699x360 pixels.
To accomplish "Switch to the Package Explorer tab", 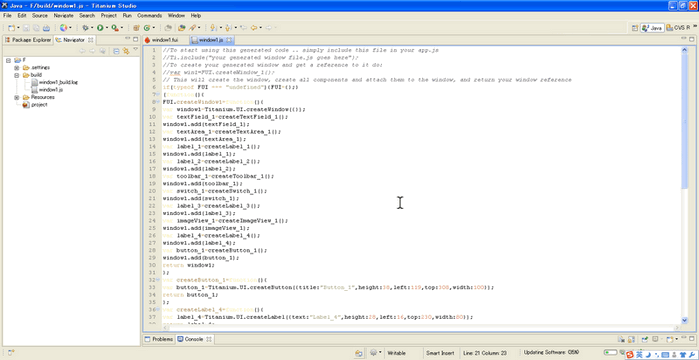I will (28, 40).
